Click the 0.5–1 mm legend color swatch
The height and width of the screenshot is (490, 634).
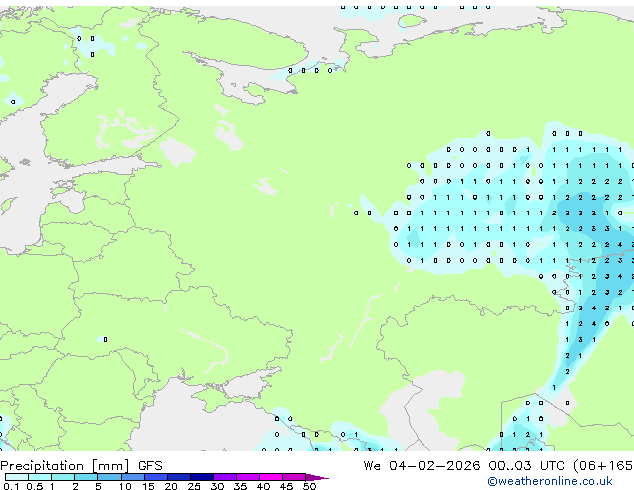[x=40, y=477]
